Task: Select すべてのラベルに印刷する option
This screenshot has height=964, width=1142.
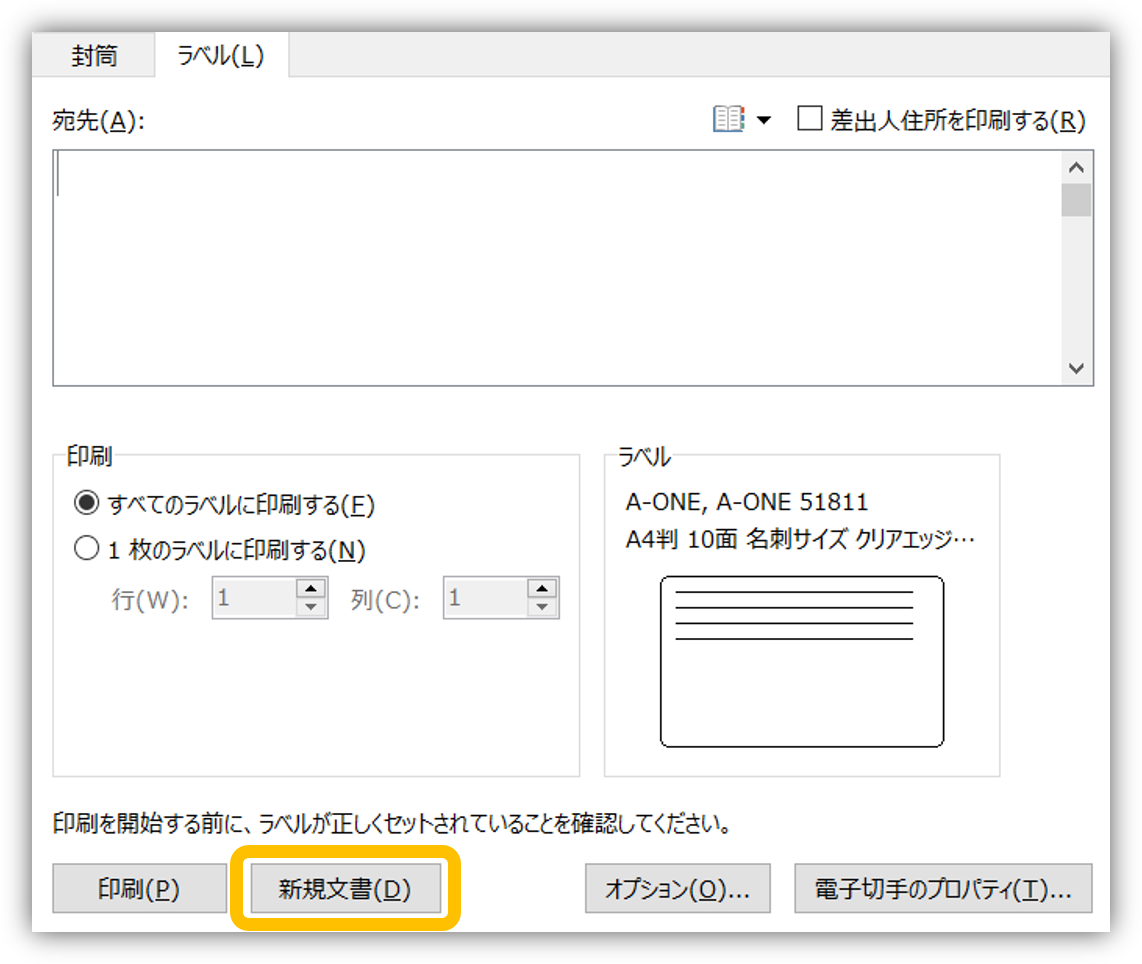Action: (x=86, y=505)
